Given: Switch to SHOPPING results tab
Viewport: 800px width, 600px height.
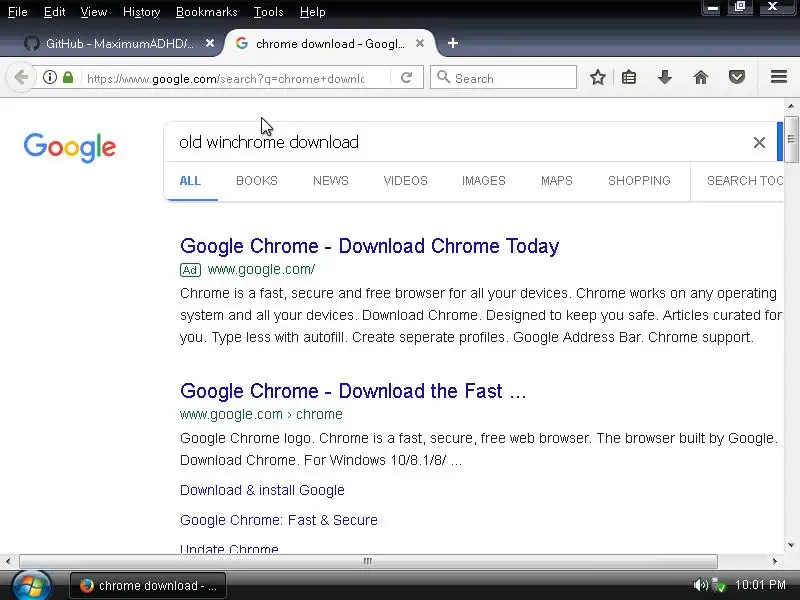Looking at the screenshot, I should (x=639, y=181).
